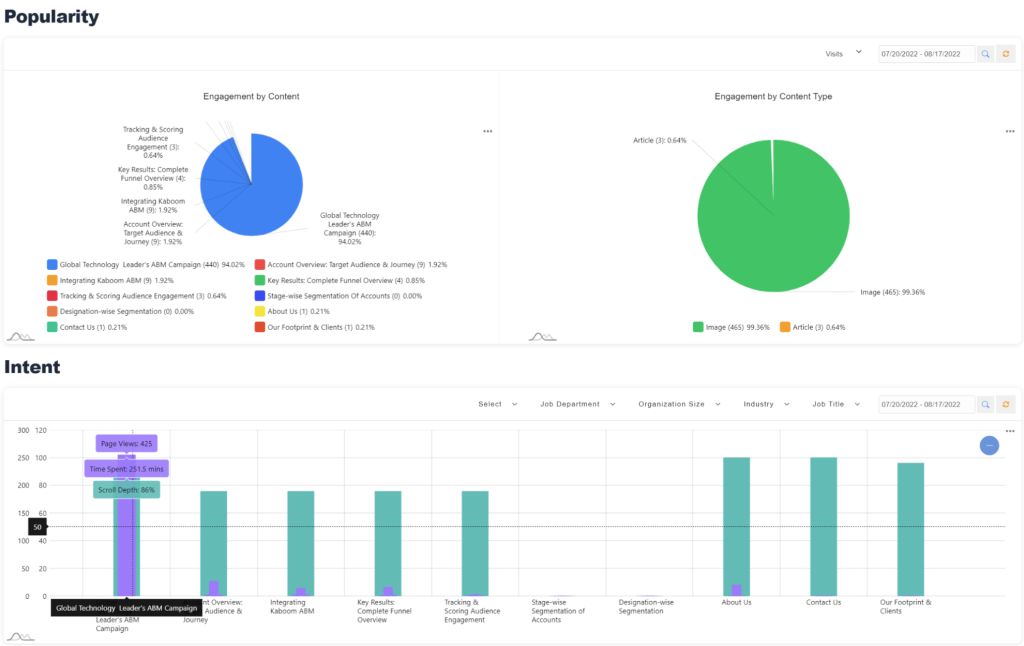The image size is (1024, 646).
Task: Click the refresh icon in the Popularity panel
Action: [x=1006, y=54]
